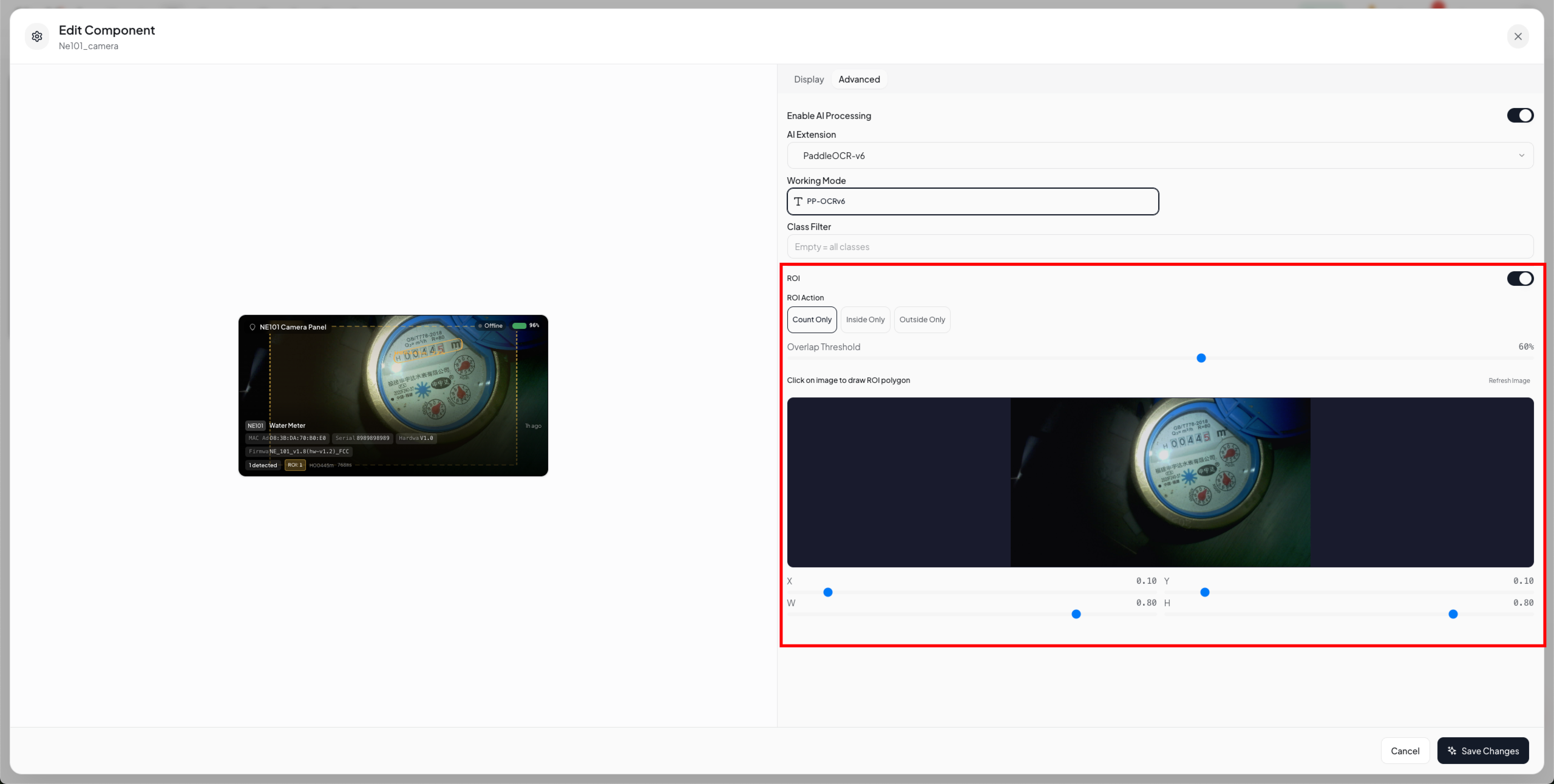Click the '1 detected' badge in preview
1554x784 pixels.
[263, 465]
